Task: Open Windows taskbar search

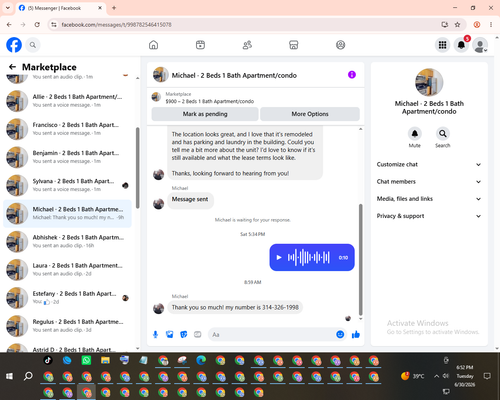Action: pyautogui.click(x=28, y=376)
